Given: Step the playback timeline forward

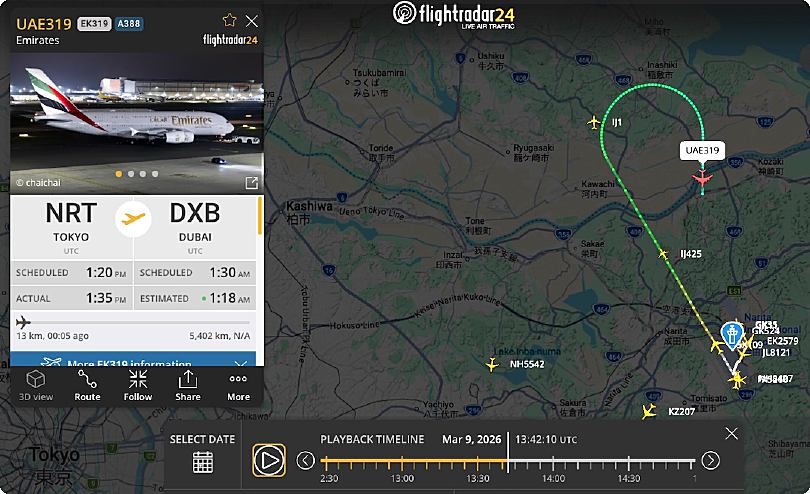Looking at the screenshot, I should (x=710, y=460).
